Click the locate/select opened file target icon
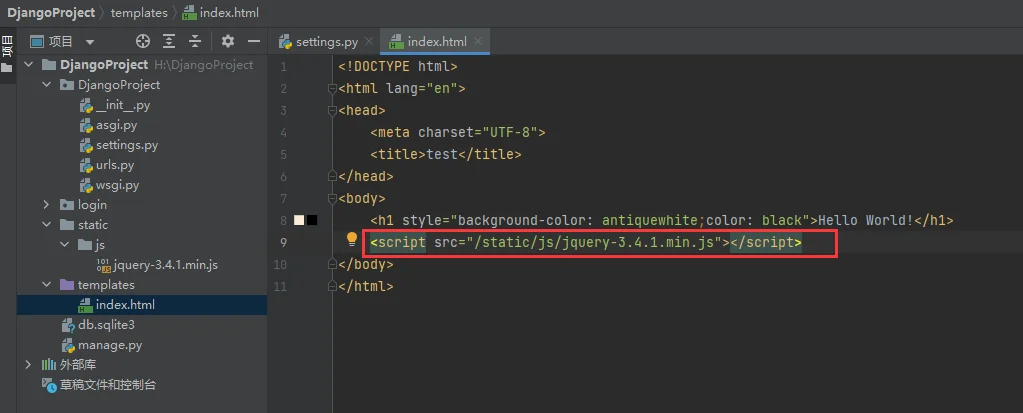Image resolution: width=1023 pixels, height=413 pixels. (142, 42)
